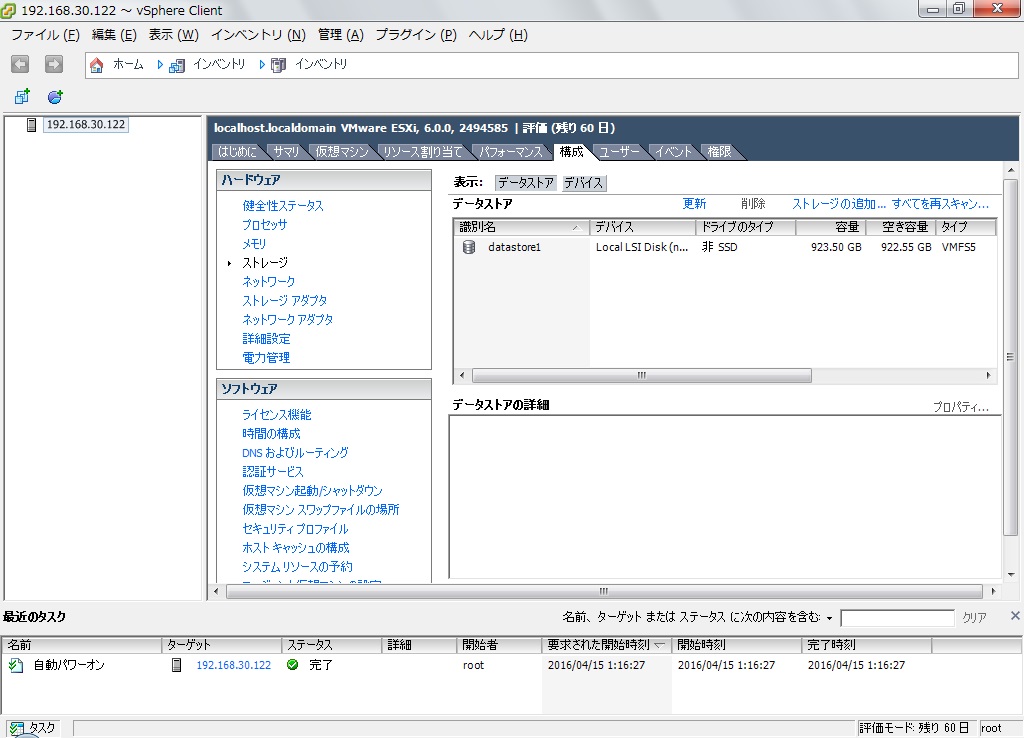
Task: Open the インベントリ (N) menu
Action: tap(258, 35)
